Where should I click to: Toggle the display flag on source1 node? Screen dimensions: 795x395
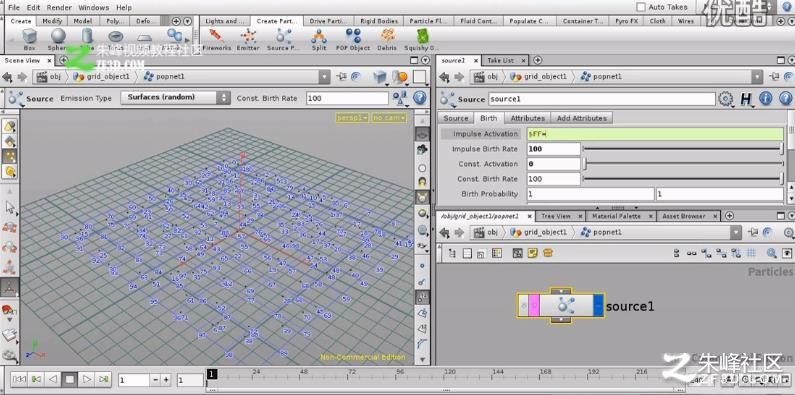pyautogui.click(x=598, y=306)
